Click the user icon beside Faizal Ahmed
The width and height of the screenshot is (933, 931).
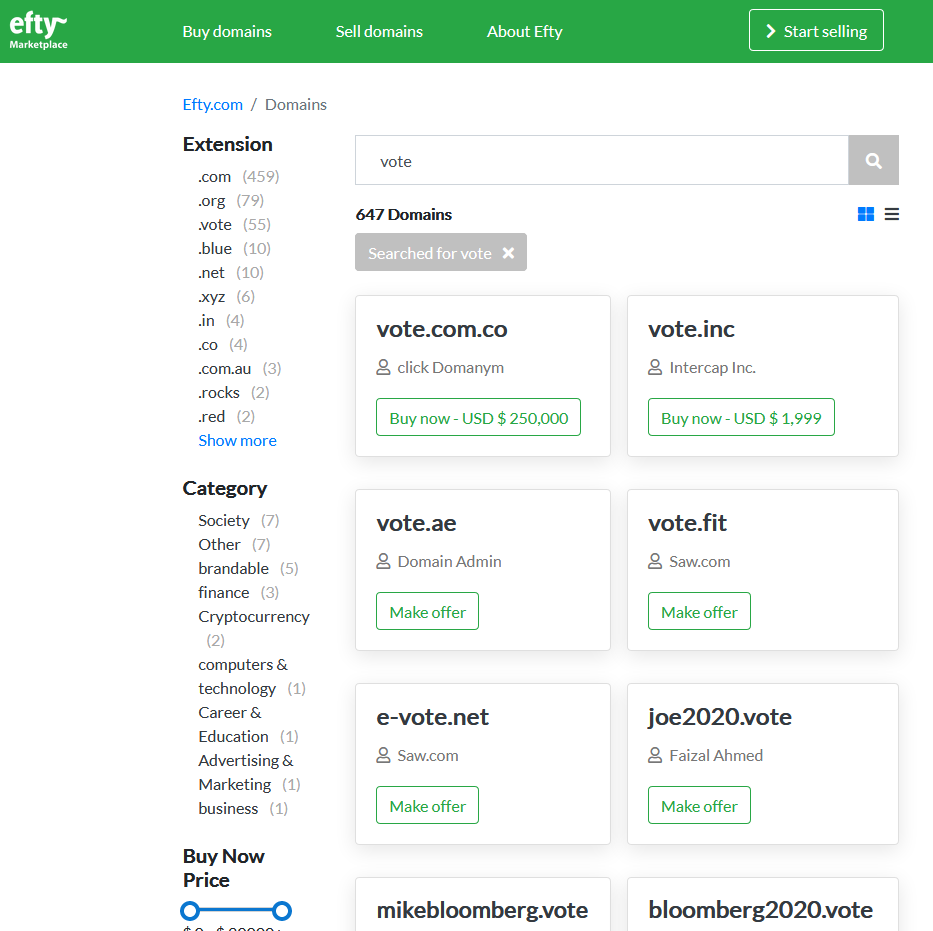point(655,756)
